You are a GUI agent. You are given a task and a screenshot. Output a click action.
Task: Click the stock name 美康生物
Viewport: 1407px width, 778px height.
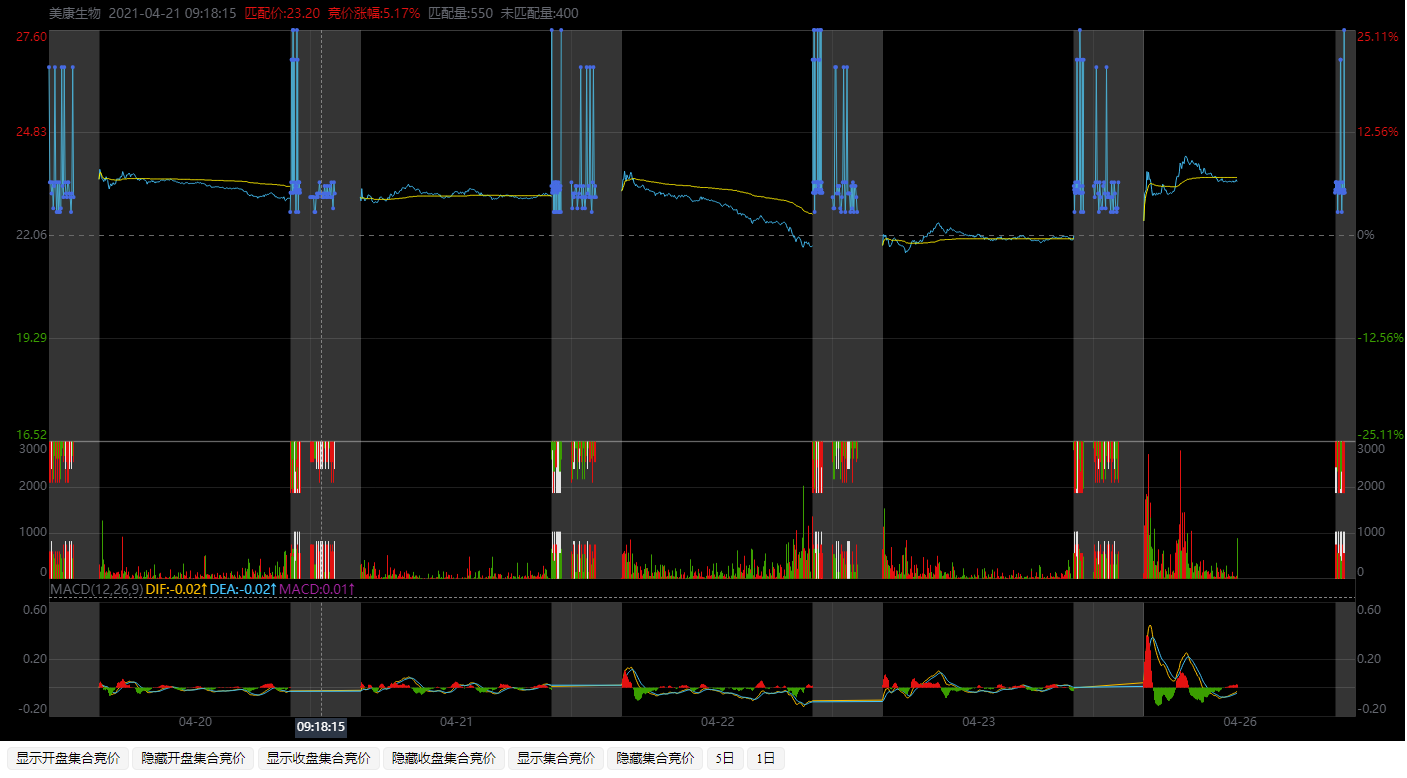[75, 13]
